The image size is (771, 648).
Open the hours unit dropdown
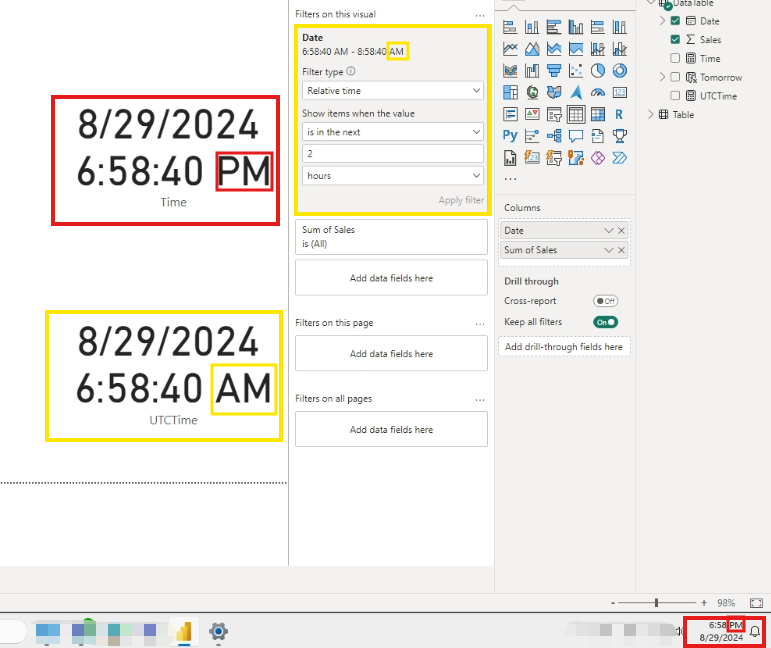click(x=392, y=176)
